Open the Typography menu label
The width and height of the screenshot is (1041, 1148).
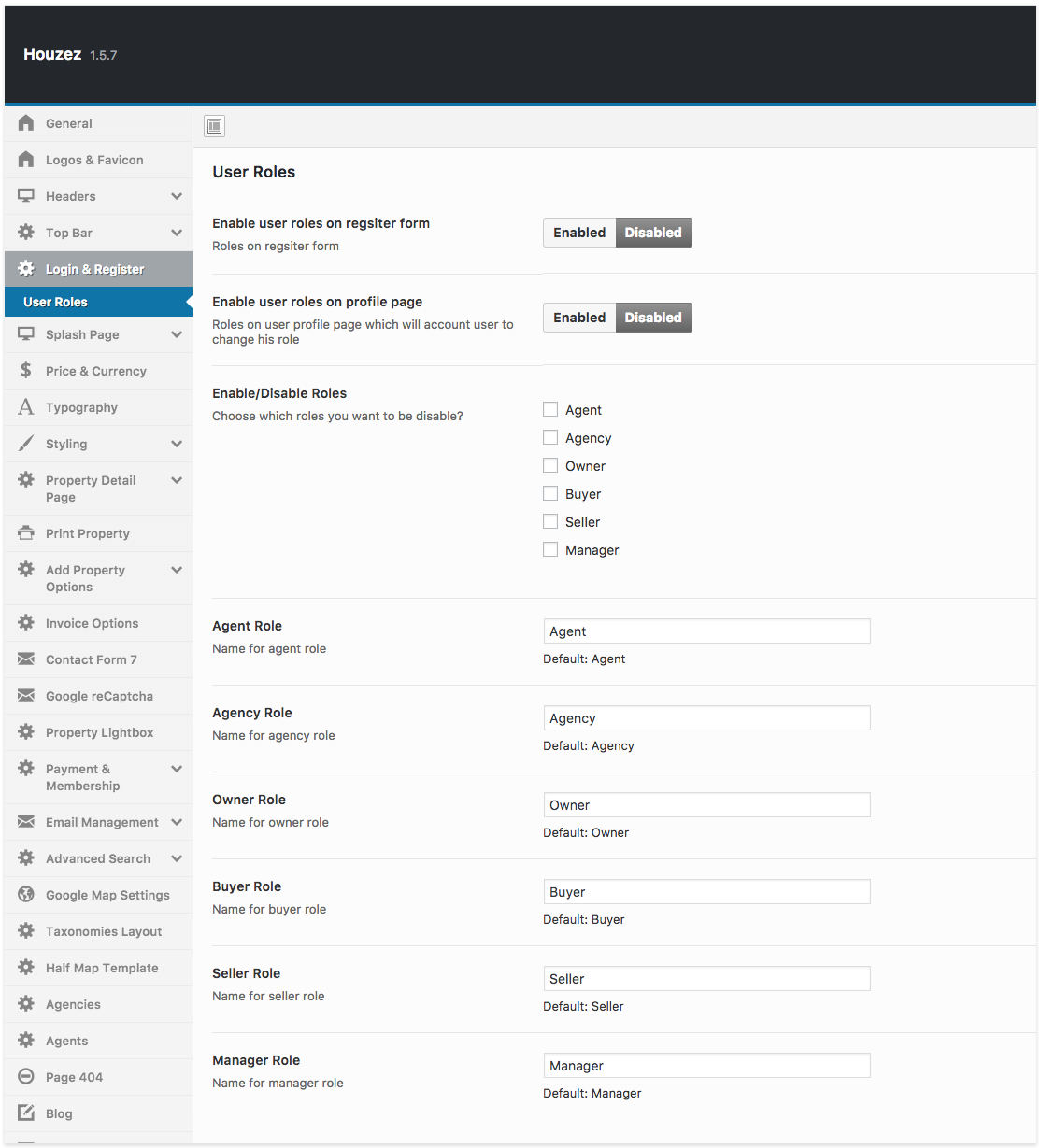81,407
